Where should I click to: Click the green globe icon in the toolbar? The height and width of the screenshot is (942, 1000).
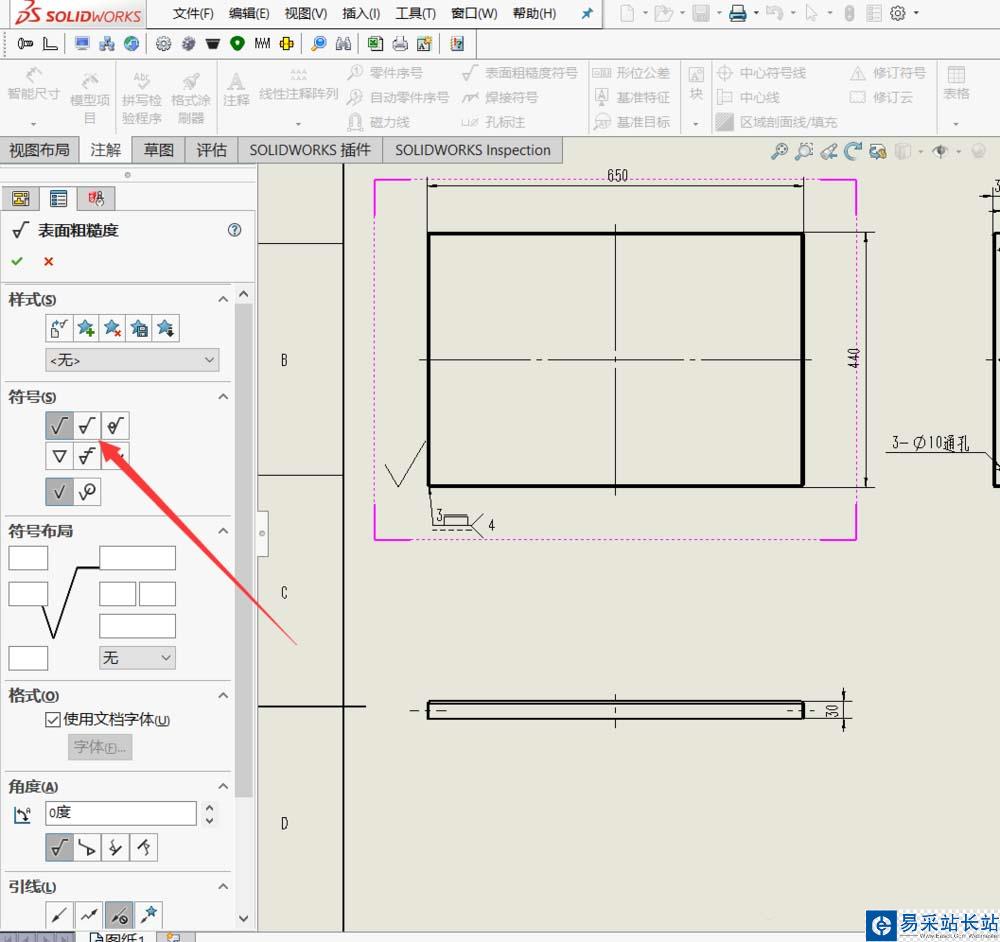pos(131,43)
